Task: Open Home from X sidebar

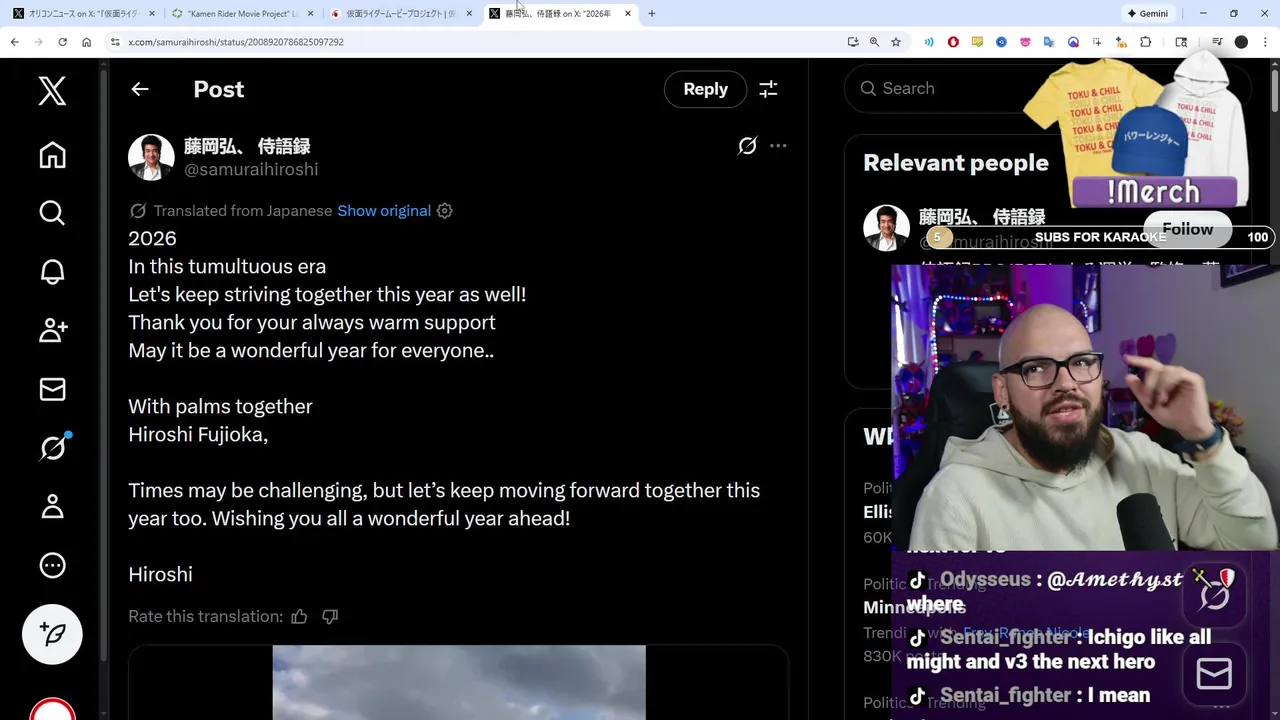Action: click(x=52, y=155)
